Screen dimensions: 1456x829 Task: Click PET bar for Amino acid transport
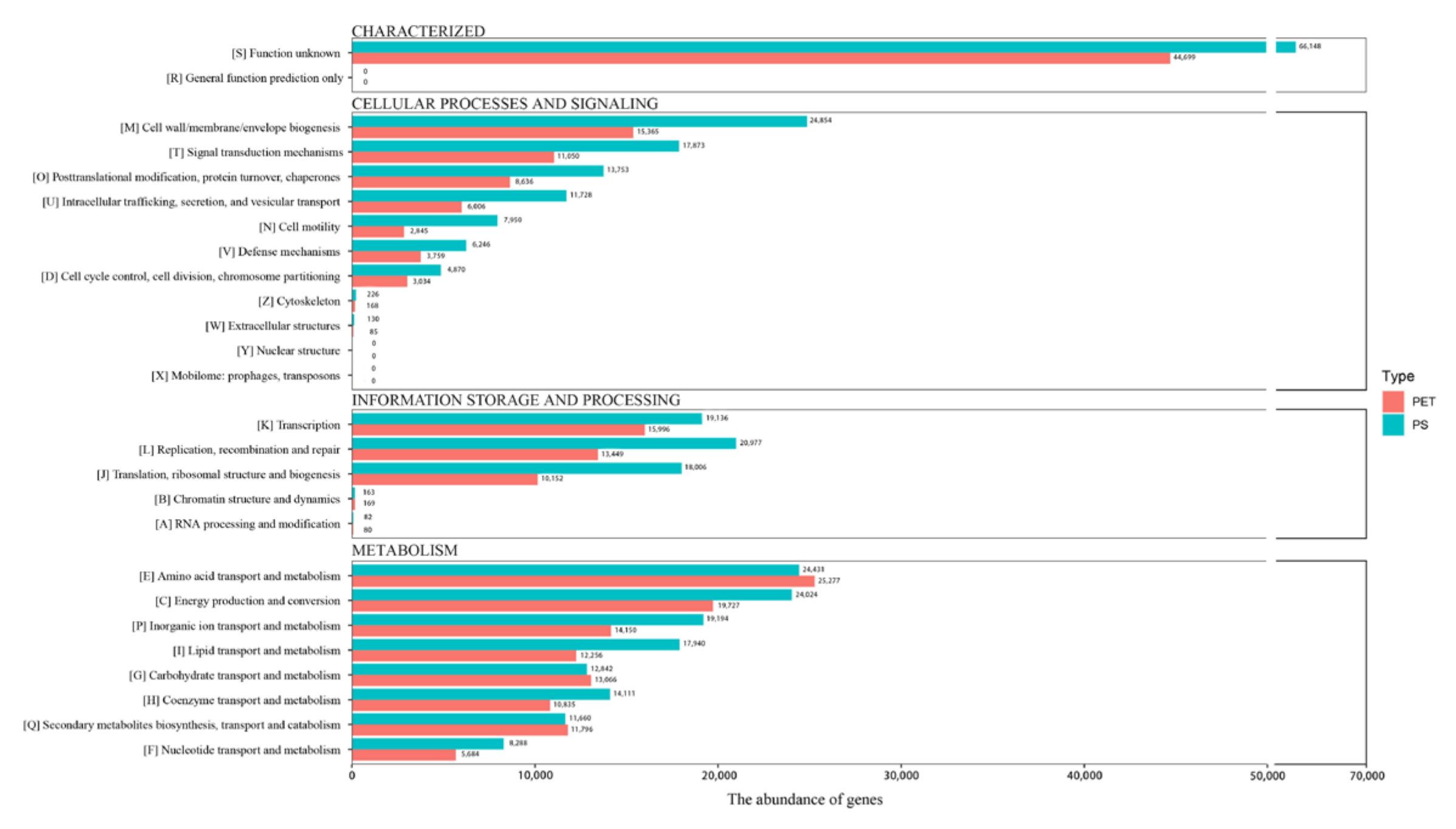coord(582,581)
